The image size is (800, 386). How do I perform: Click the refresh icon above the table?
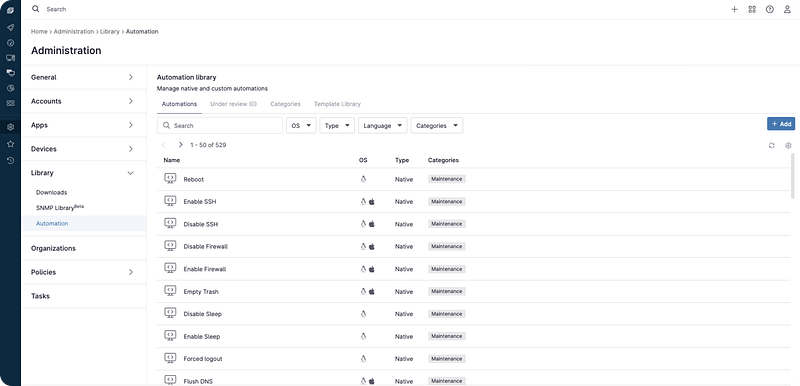tap(771, 145)
